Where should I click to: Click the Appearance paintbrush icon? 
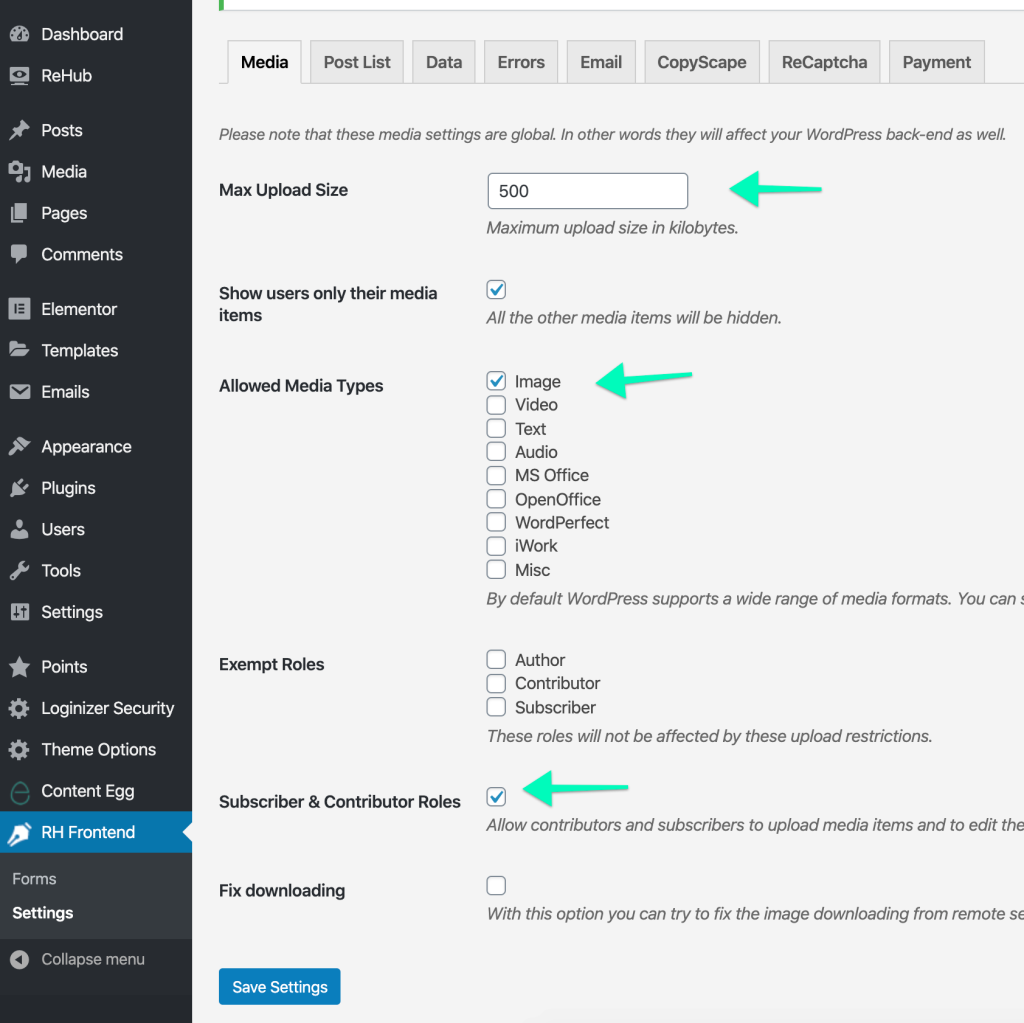tap(19, 447)
